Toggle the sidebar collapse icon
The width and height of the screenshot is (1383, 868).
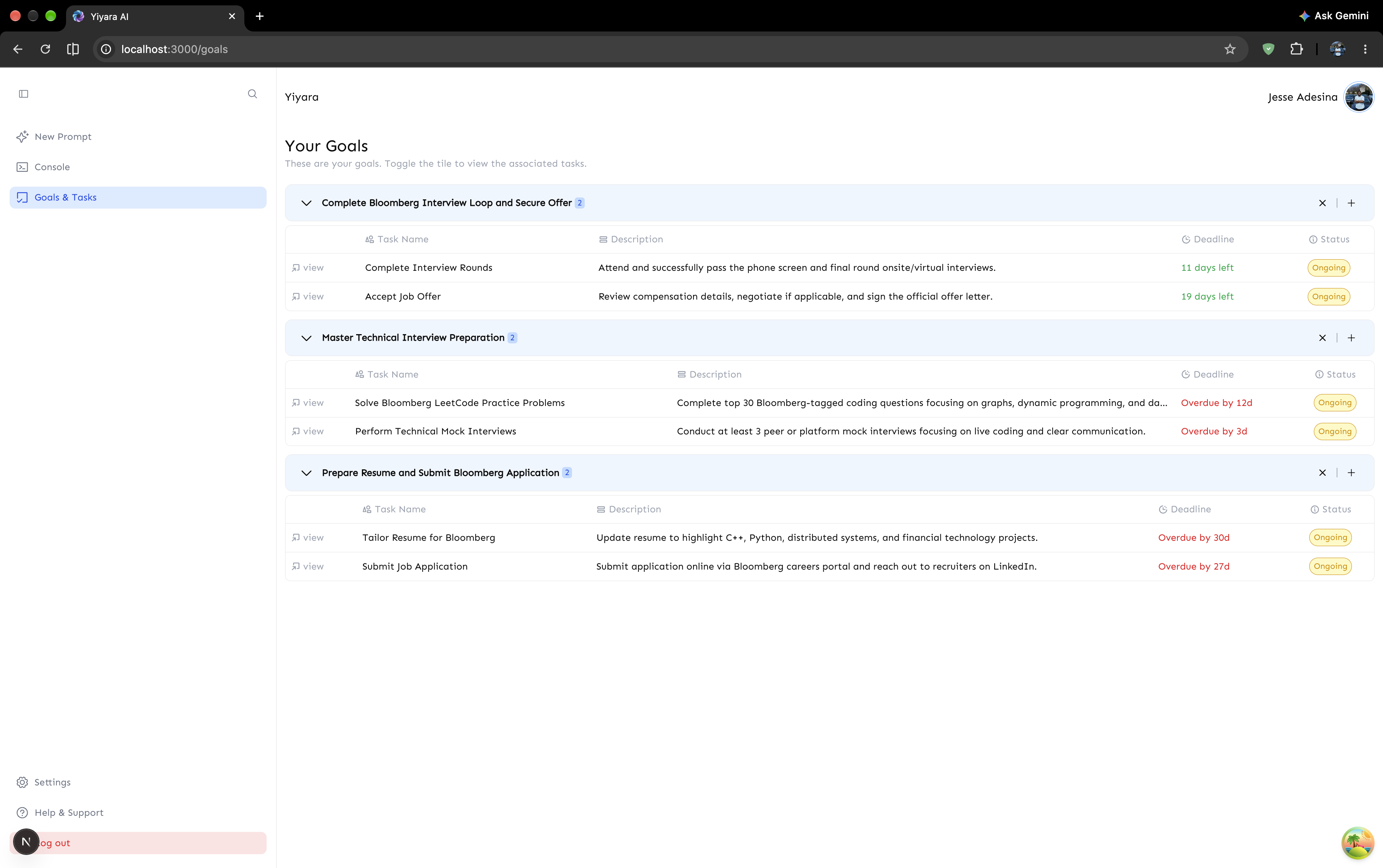point(23,94)
